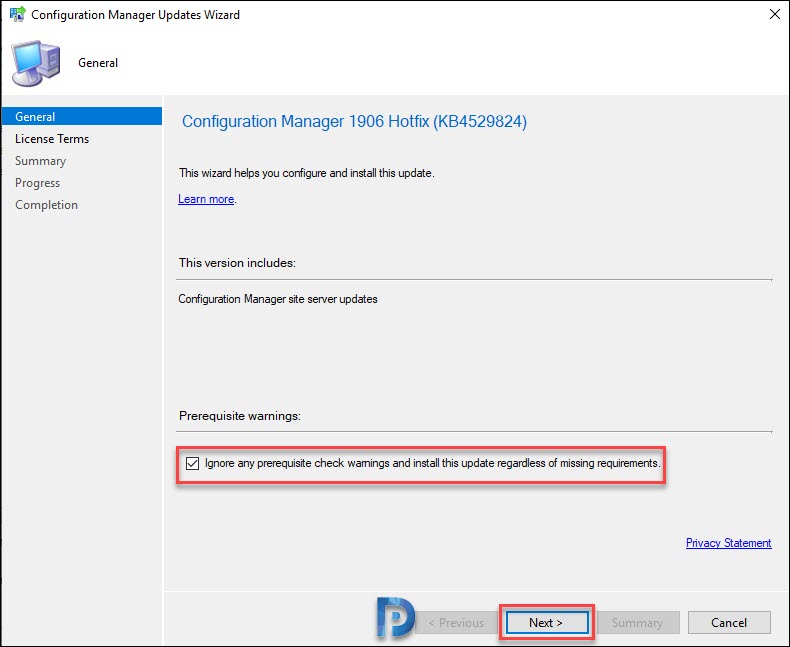790x647 pixels.
Task: Select Summary step in sidebar
Action: 40,161
